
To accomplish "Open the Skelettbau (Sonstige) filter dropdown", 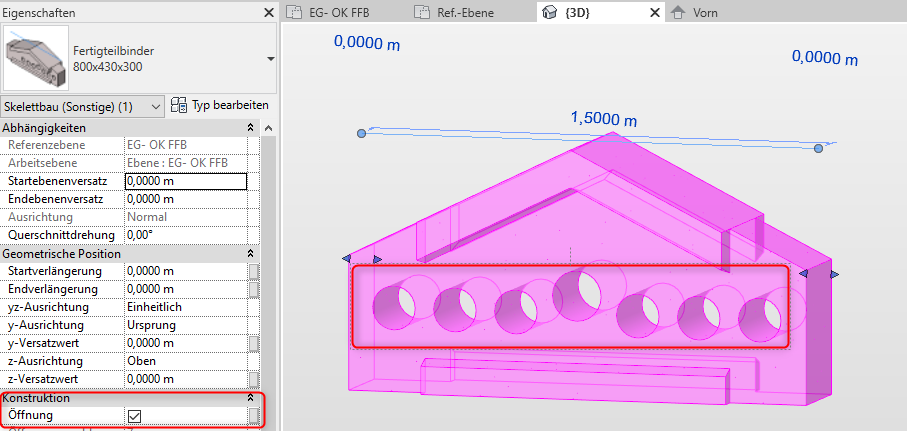I will pyautogui.click(x=154, y=106).
